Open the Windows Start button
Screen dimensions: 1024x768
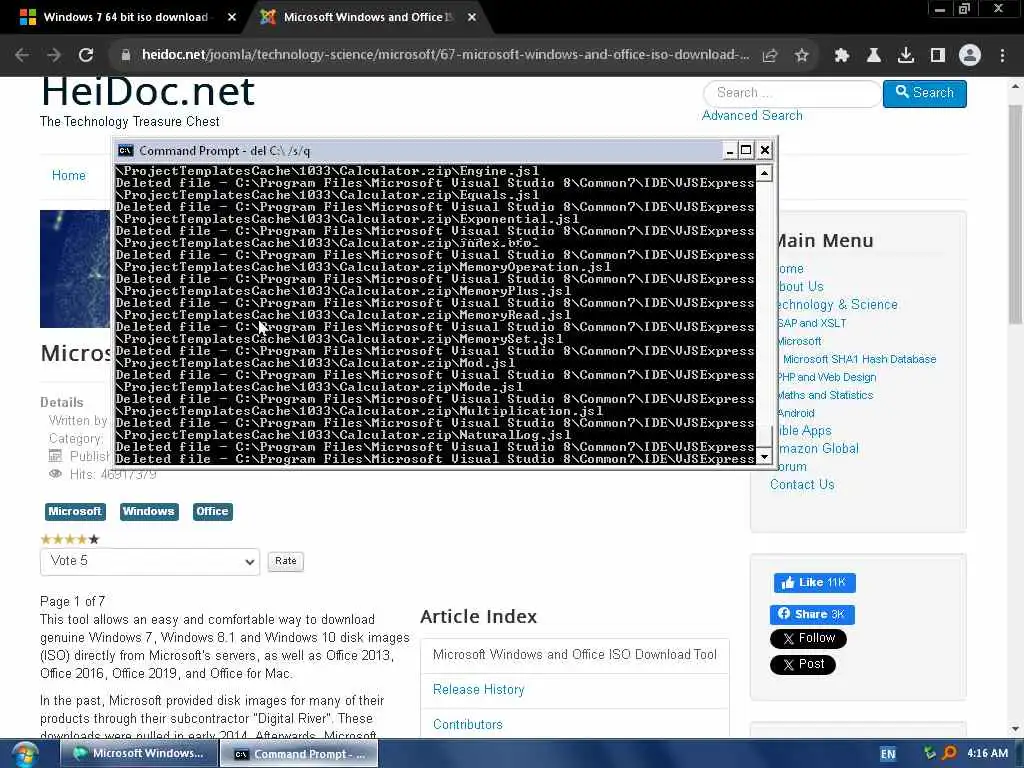coord(25,754)
